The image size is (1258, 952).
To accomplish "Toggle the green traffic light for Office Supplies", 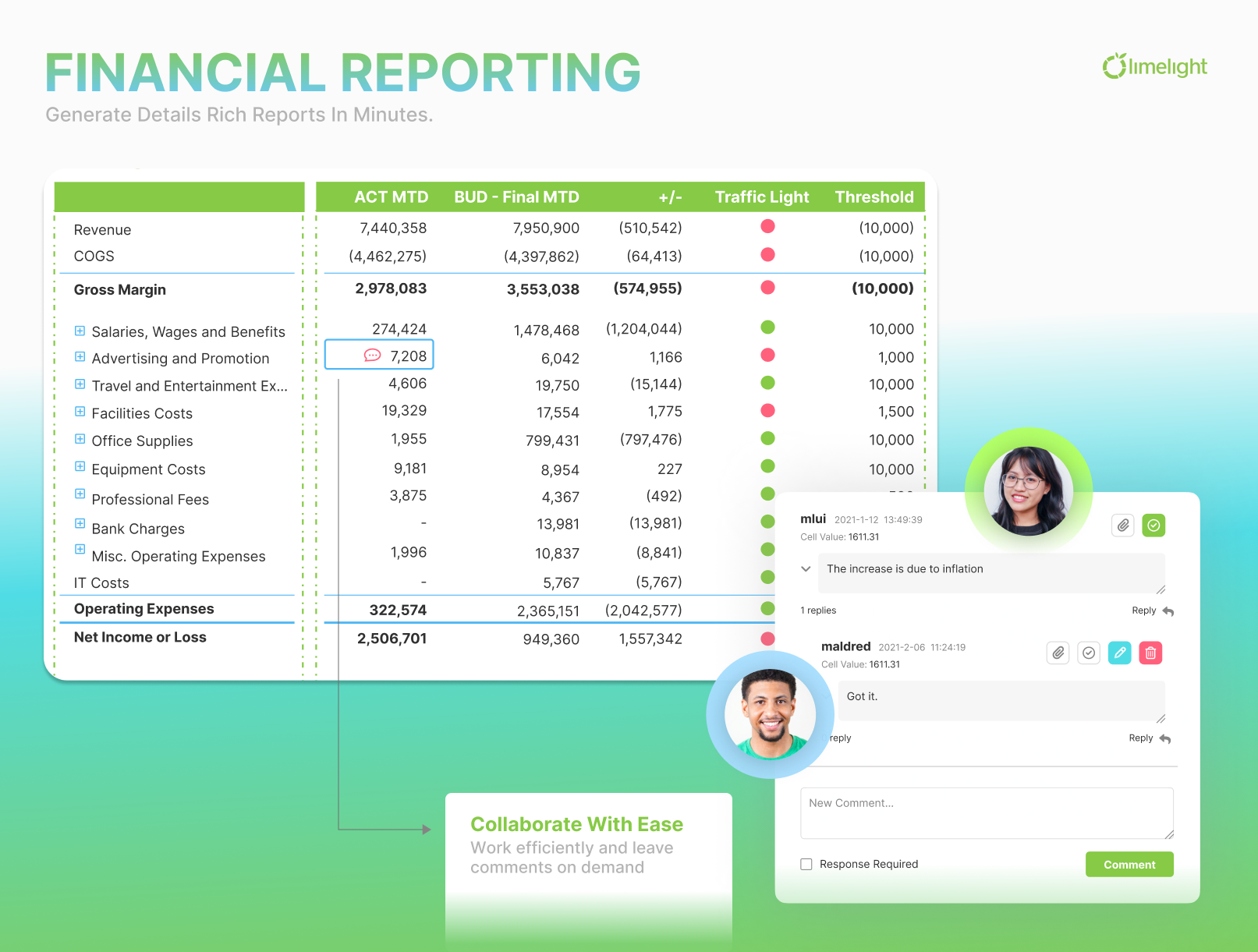I will pos(767,438).
